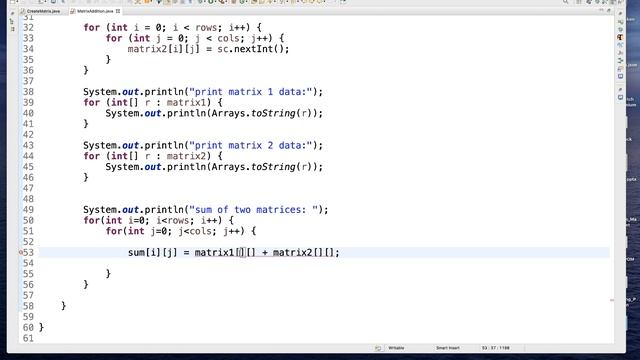Maximize the editor area with its maximize icon
640x360 pixels.
click(609, 11)
